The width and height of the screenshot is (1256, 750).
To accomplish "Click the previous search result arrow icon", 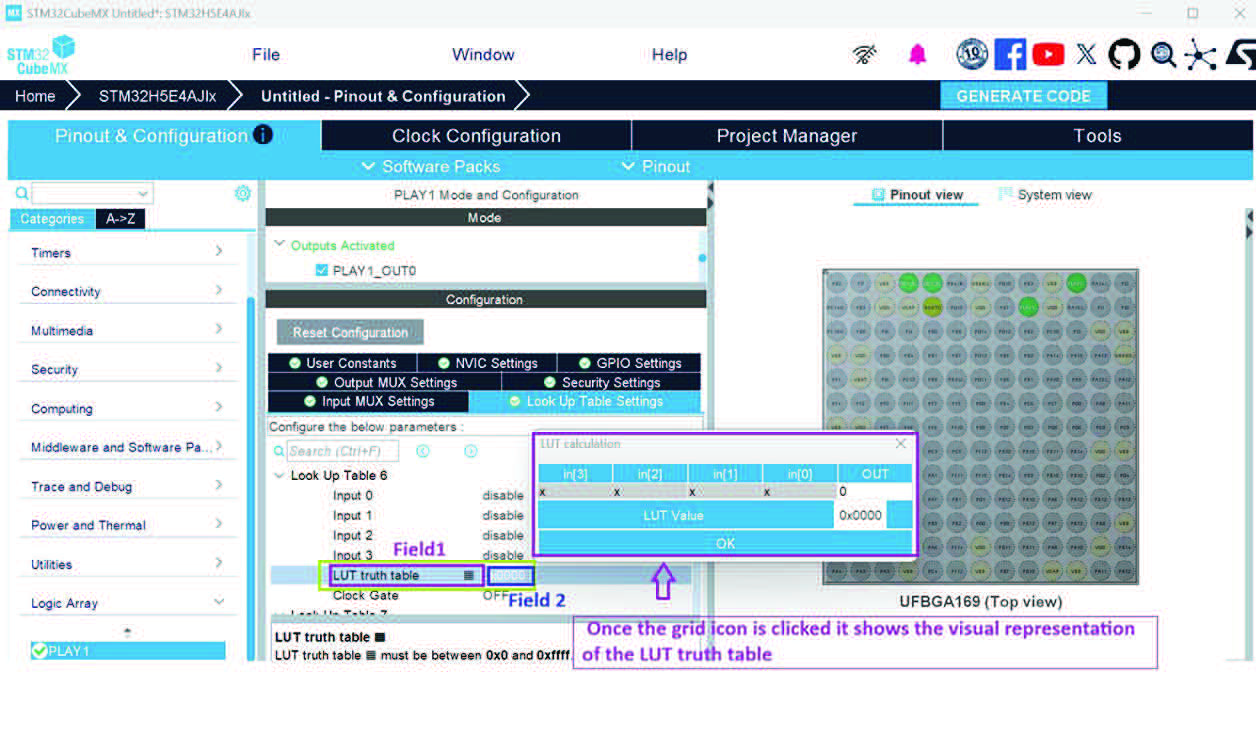I will [x=422, y=451].
